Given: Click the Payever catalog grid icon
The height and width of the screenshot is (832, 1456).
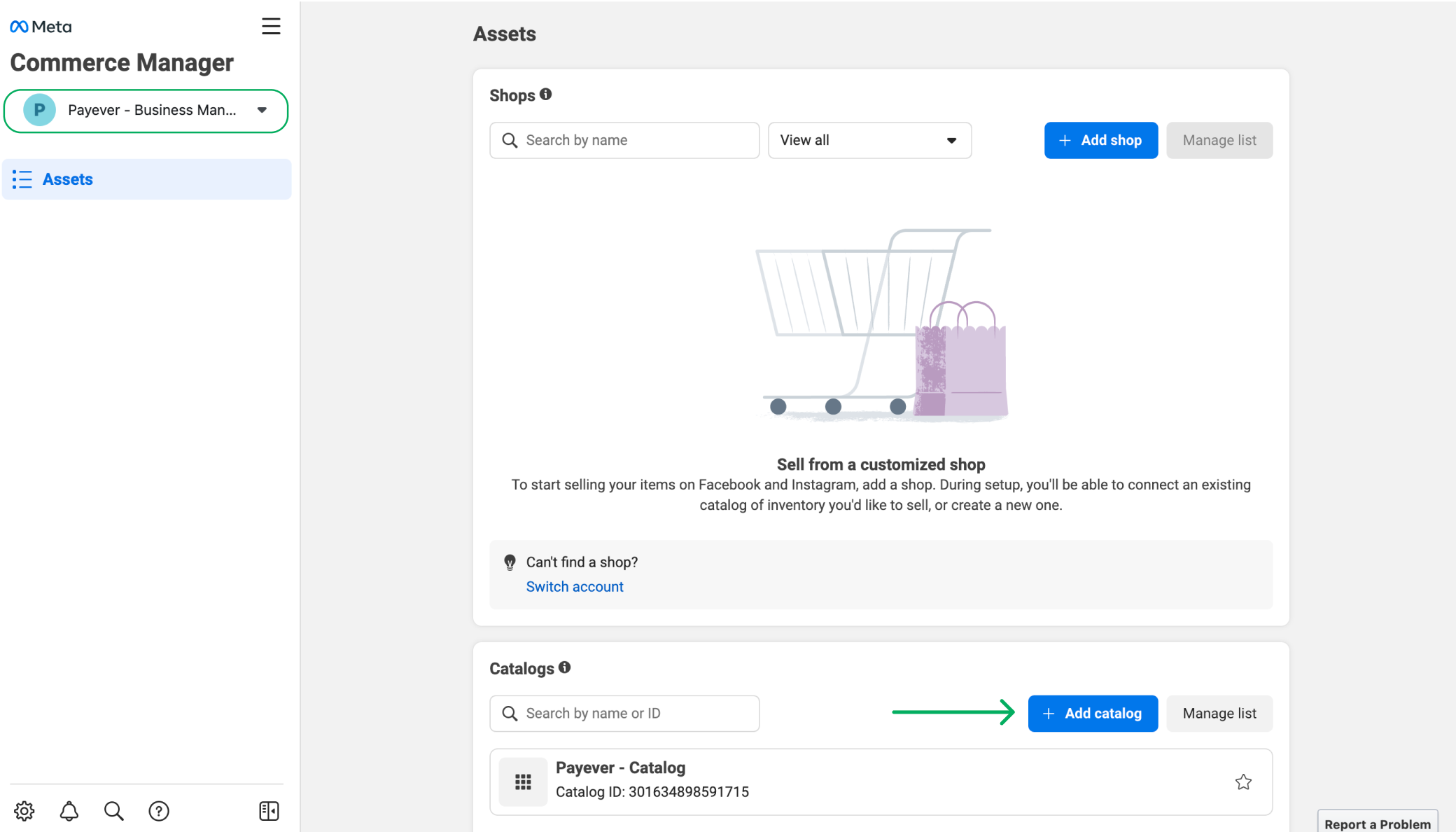Looking at the screenshot, I should click(523, 782).
